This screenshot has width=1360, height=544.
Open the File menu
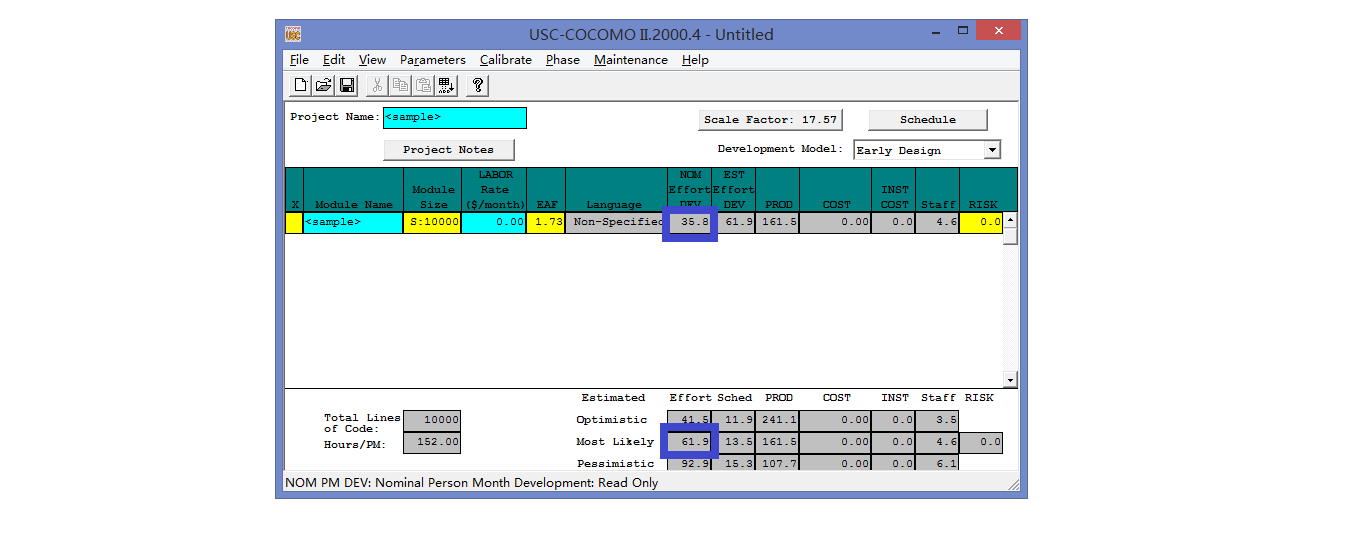pyautogui.click(x=299, y=60)
